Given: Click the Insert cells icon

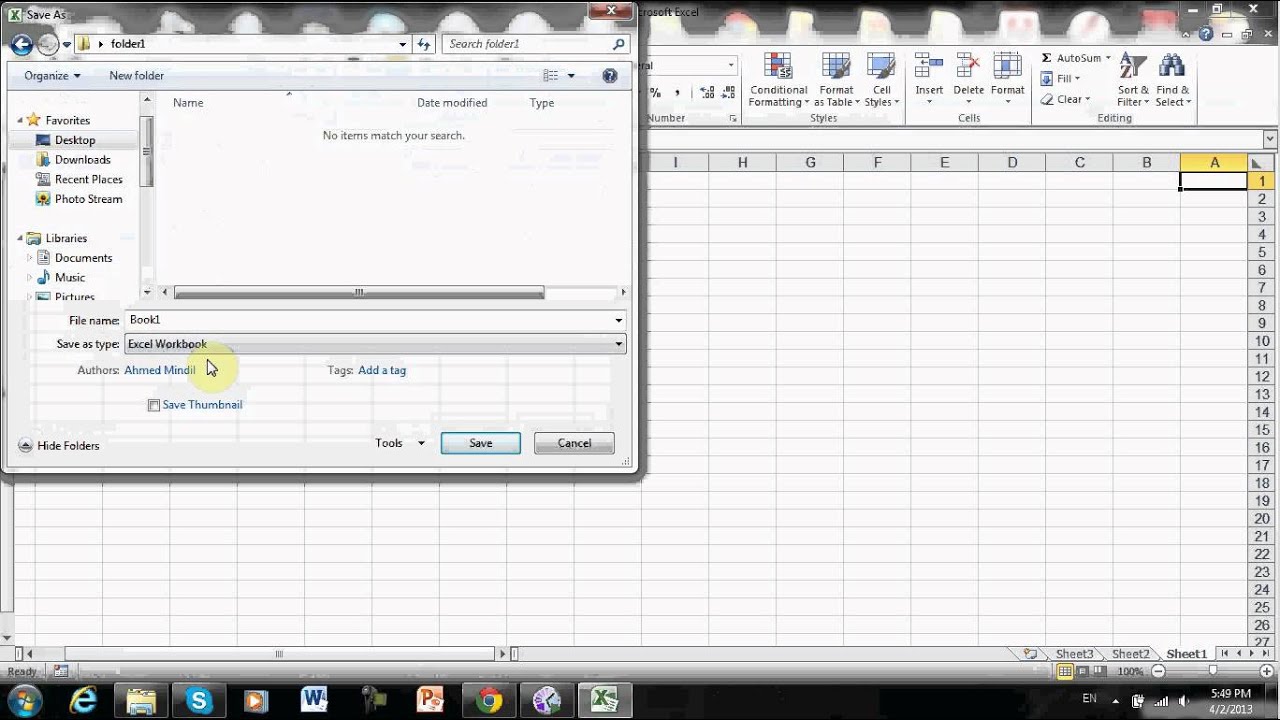Looking at the screenshot, I should [929, 67].
